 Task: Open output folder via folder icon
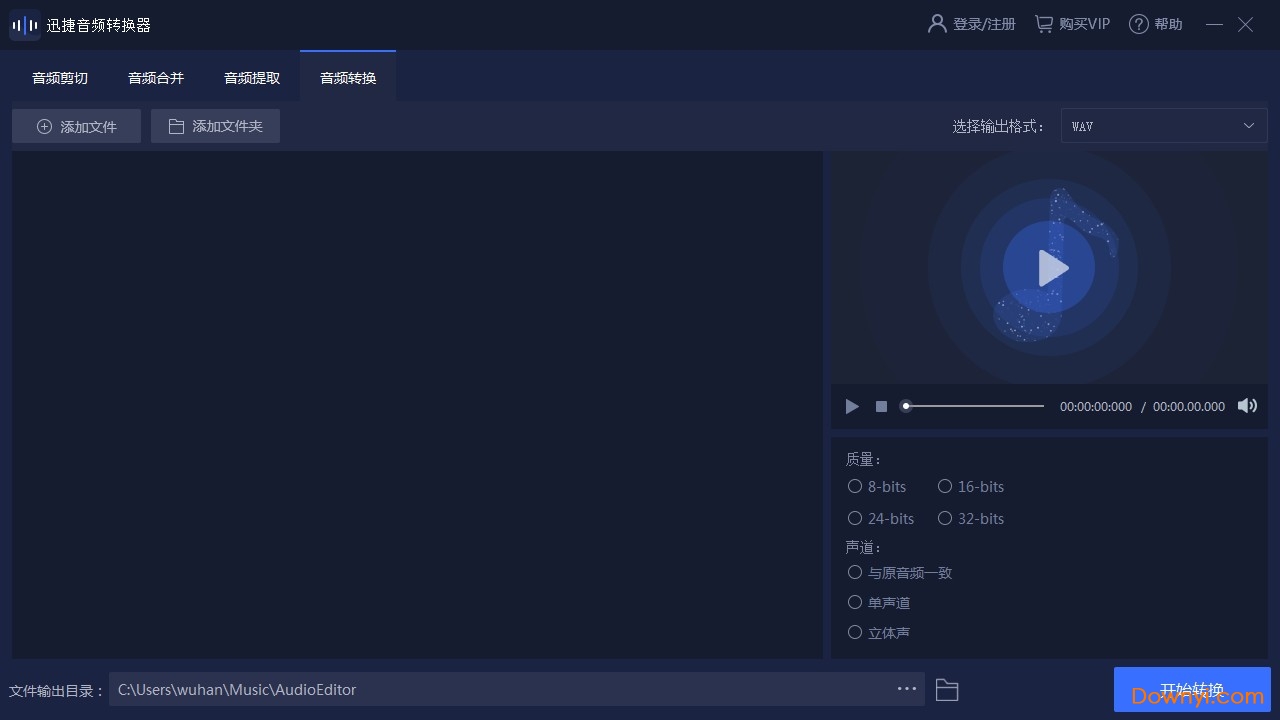[x=947, y=690]
